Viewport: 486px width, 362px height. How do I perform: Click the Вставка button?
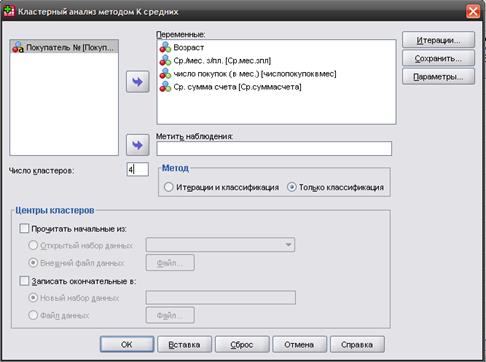[x=184, y=344]
